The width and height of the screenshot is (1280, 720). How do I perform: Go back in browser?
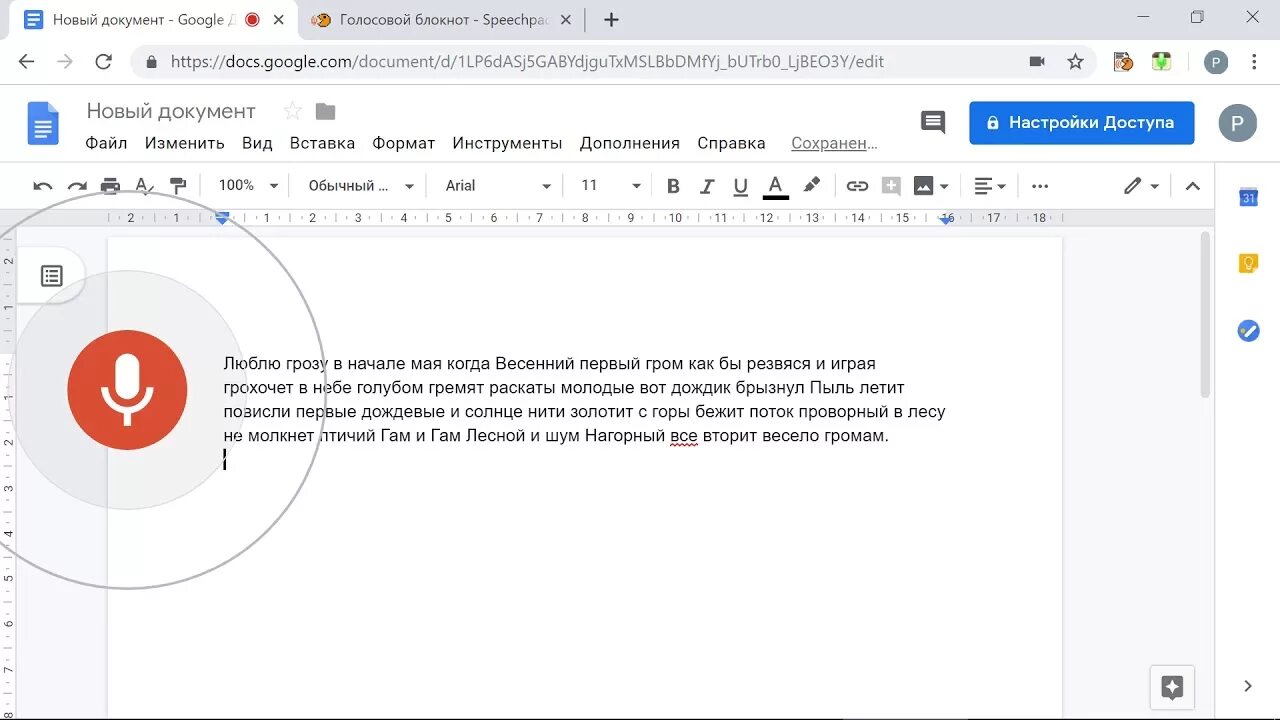point(27,62)
